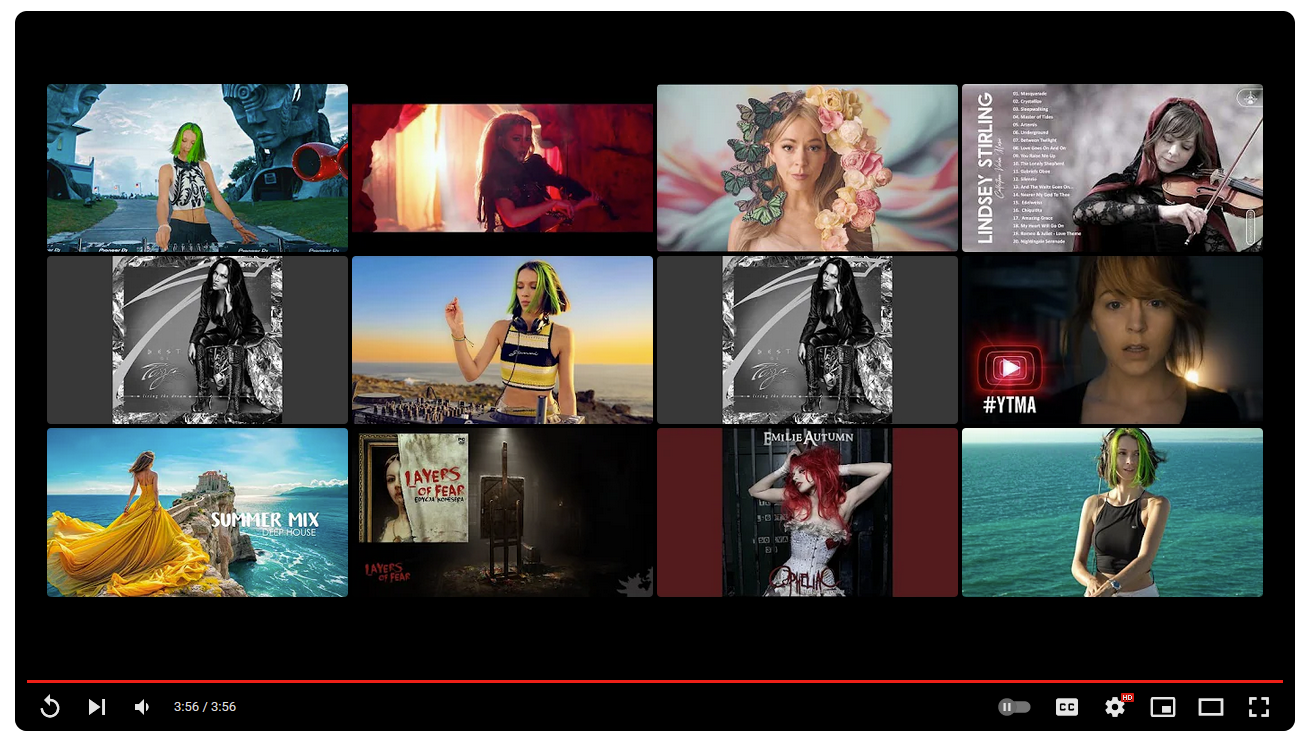The width and height of the screenshot is (1304, 742).
Task: Open the DJ at sunset seaside video
Action: [x=502, y=340]
